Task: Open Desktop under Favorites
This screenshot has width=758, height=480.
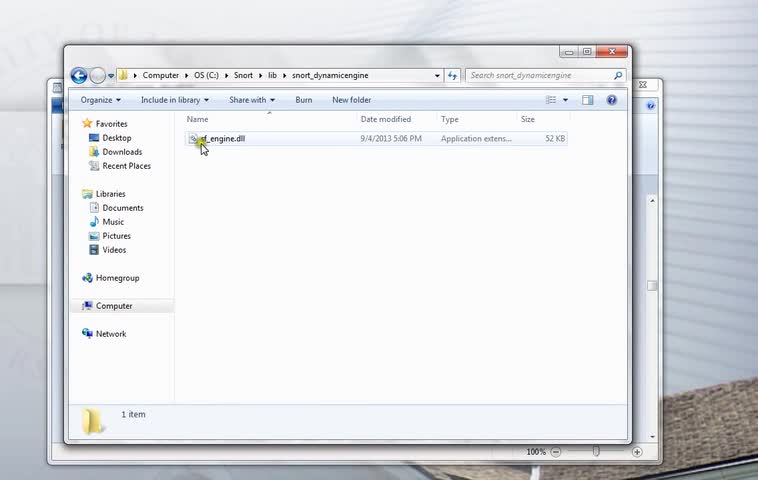Action: tap(117, 138)
